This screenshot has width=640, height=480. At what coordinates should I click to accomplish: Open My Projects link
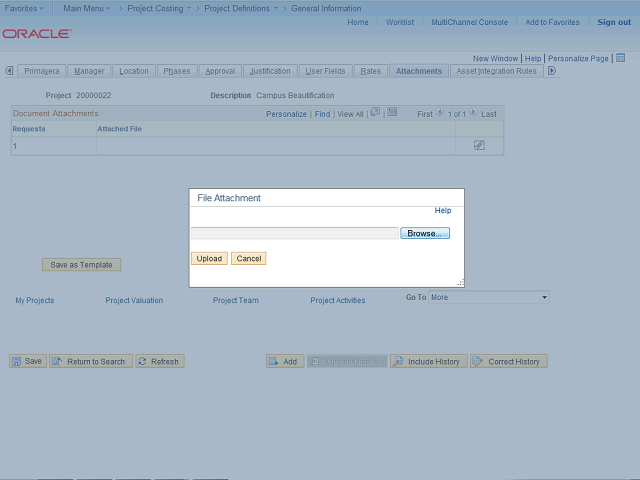[x=35, y=300]
